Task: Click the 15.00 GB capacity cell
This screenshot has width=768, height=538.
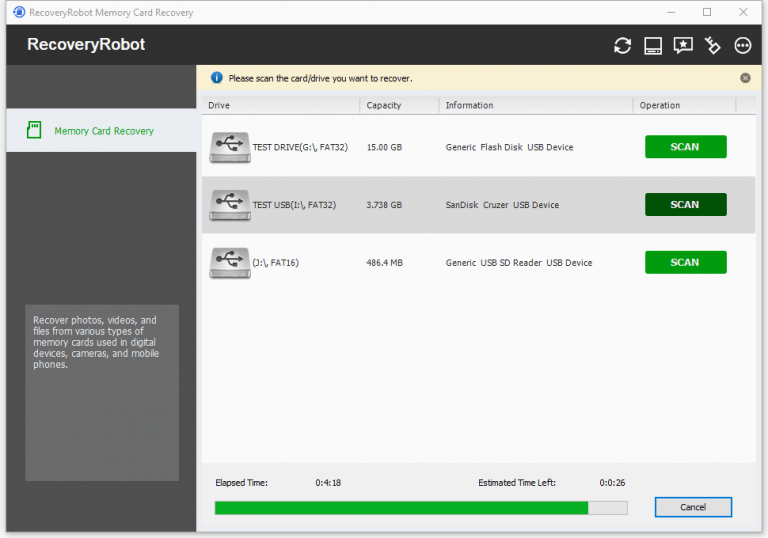Action: click(x=384, y=147)
